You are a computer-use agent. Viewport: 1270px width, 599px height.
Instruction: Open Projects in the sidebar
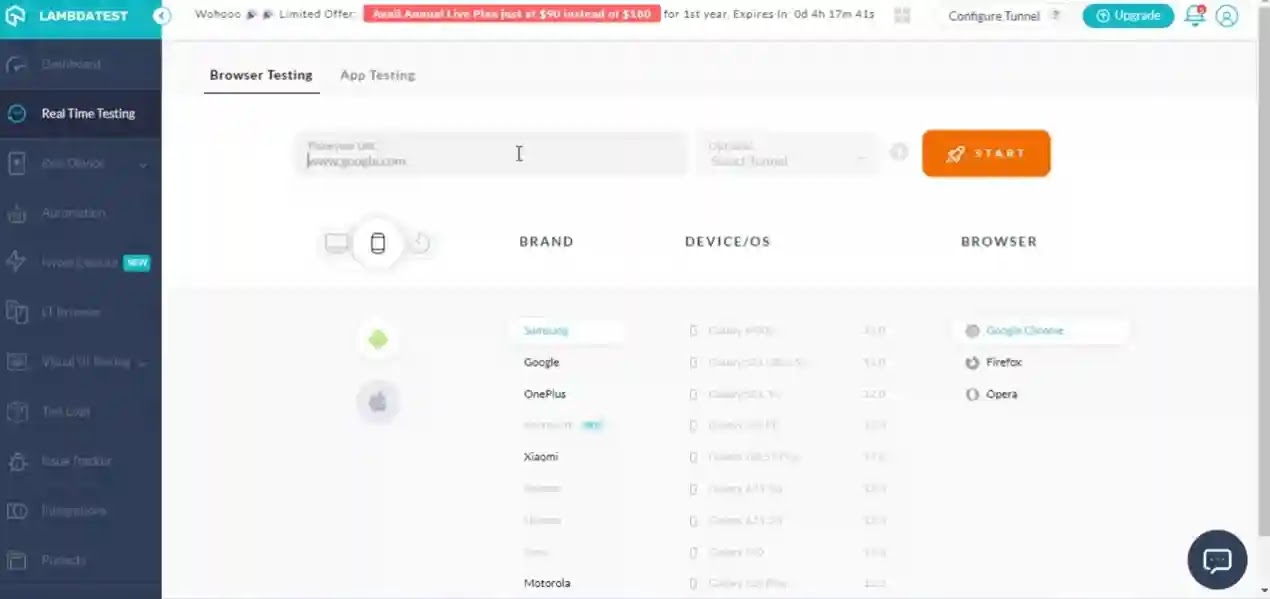pyautogui.click(x=63, y=560)
